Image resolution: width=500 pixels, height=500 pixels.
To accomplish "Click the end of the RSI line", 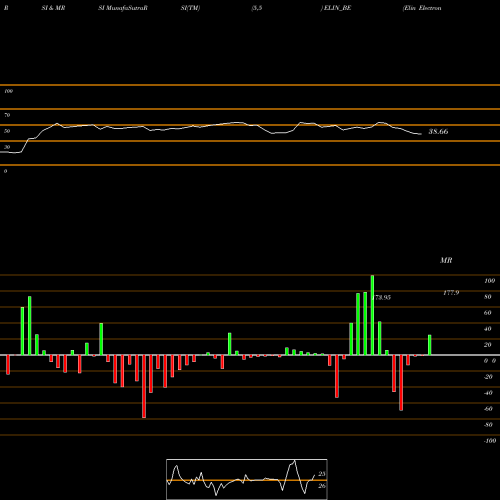I will pyautogui.click(x=421, y=134).
